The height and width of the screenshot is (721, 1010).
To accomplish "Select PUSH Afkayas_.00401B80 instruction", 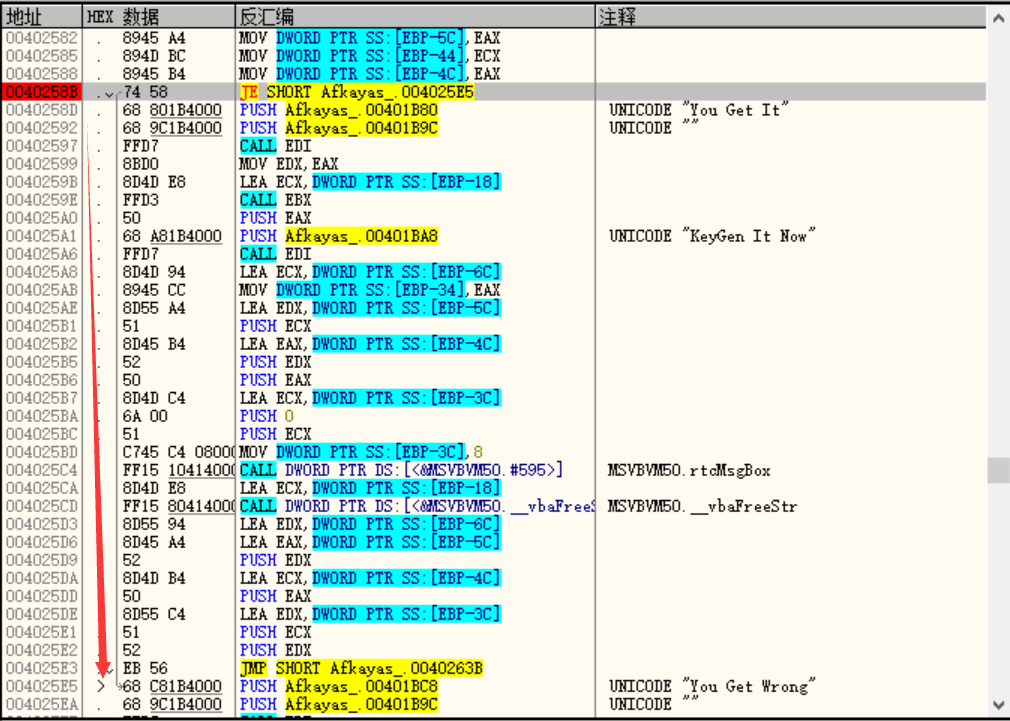I will point(339,110).
